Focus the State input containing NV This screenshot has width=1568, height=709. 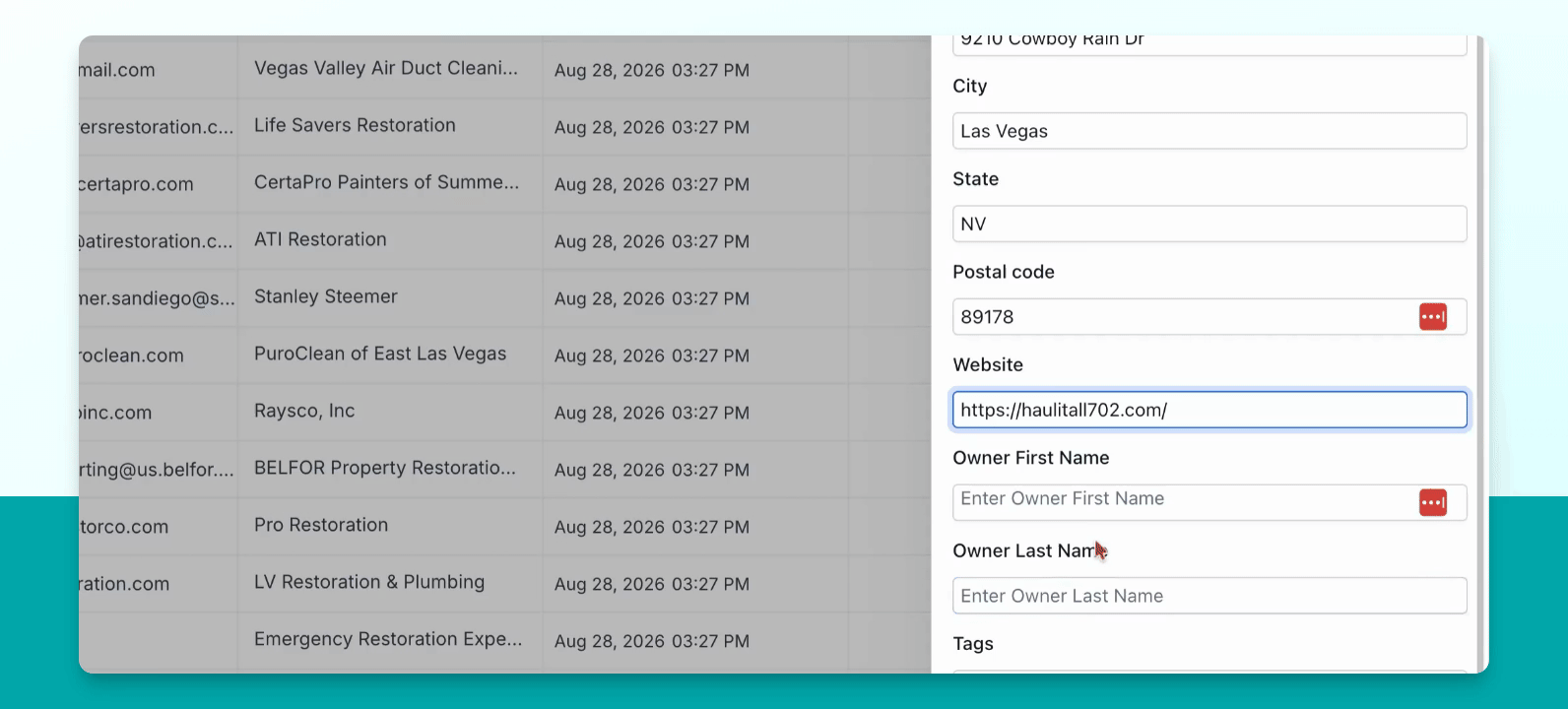(x=1209, y=224)
